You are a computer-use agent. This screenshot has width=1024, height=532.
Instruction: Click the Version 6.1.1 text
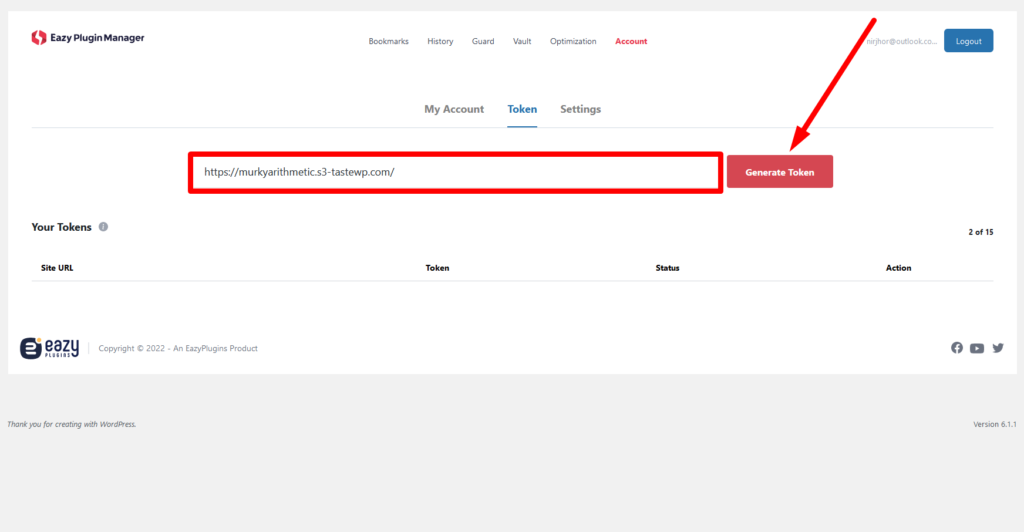[x=995, y=424]
